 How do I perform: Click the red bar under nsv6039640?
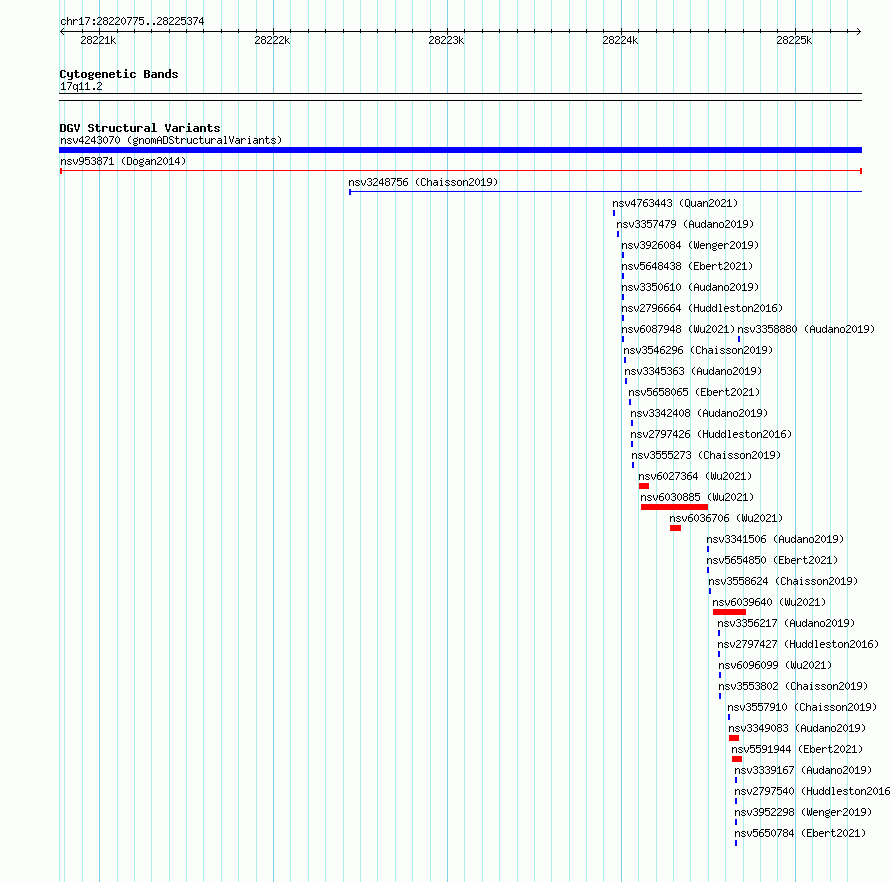pyautogui.click(x=729, y=612)
